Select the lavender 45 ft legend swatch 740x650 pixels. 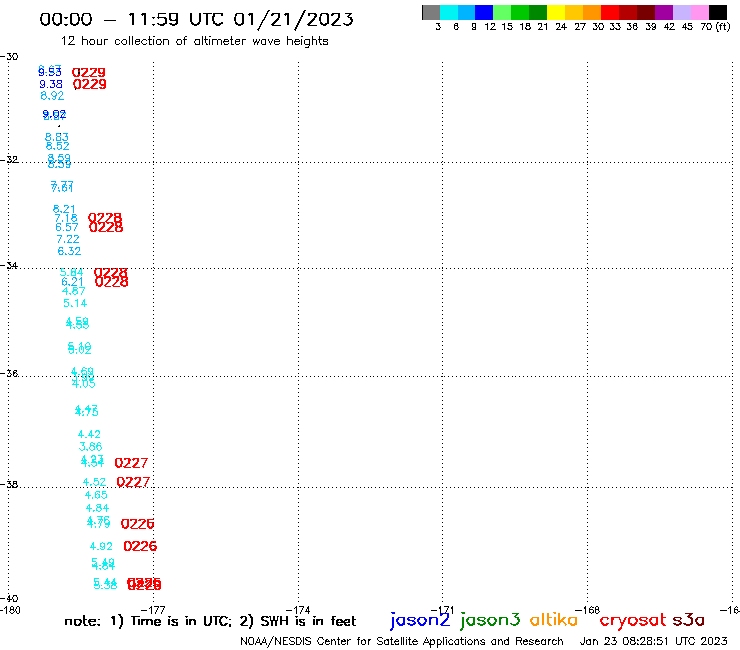tap(682, 12)
